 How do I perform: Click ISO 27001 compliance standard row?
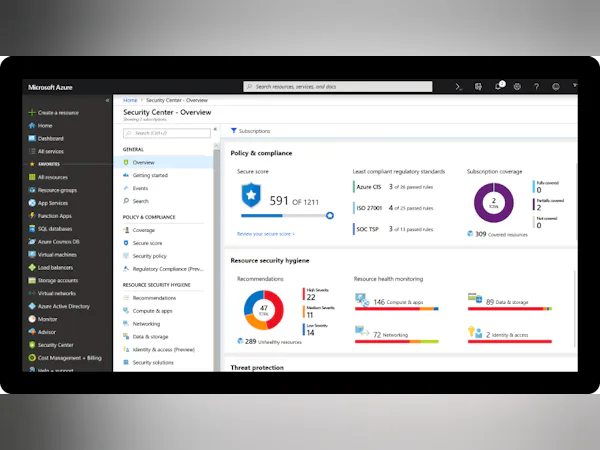tap(393, 208)
